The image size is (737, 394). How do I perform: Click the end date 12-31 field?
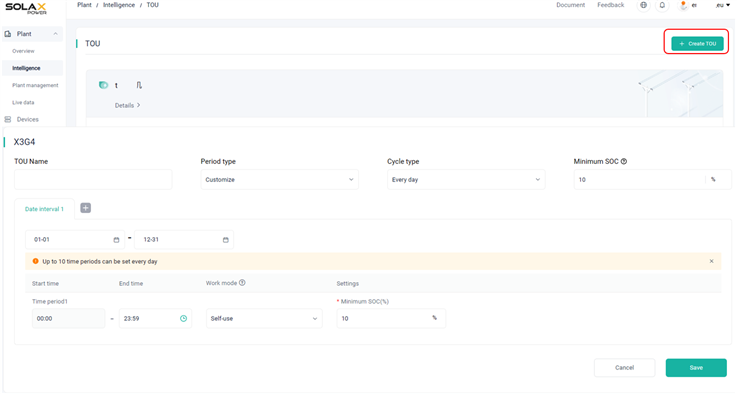184,240
